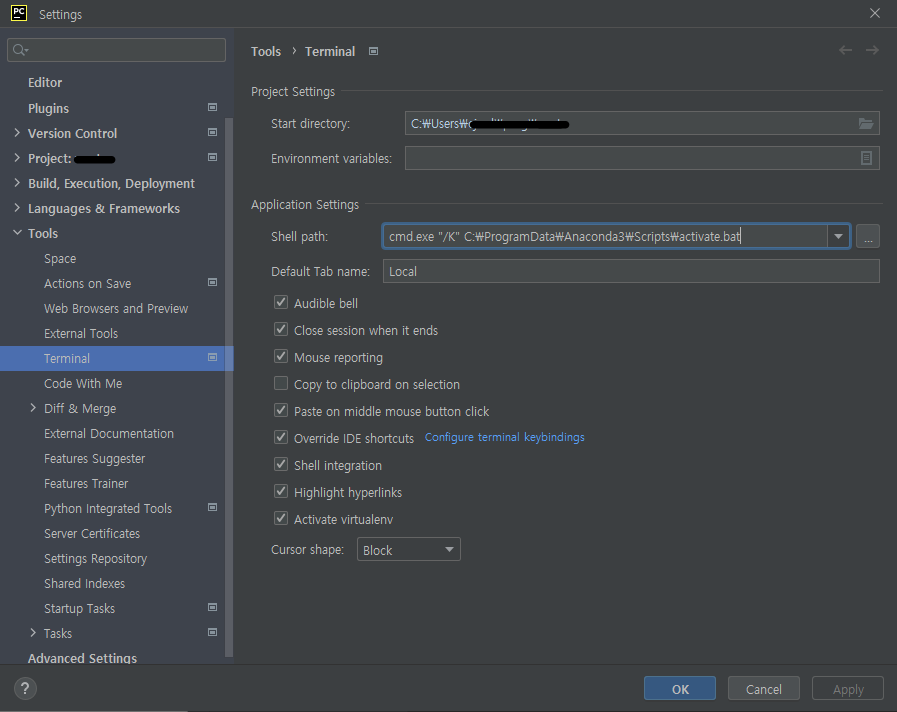Open help with the question mark button

[x=25, y=689]
